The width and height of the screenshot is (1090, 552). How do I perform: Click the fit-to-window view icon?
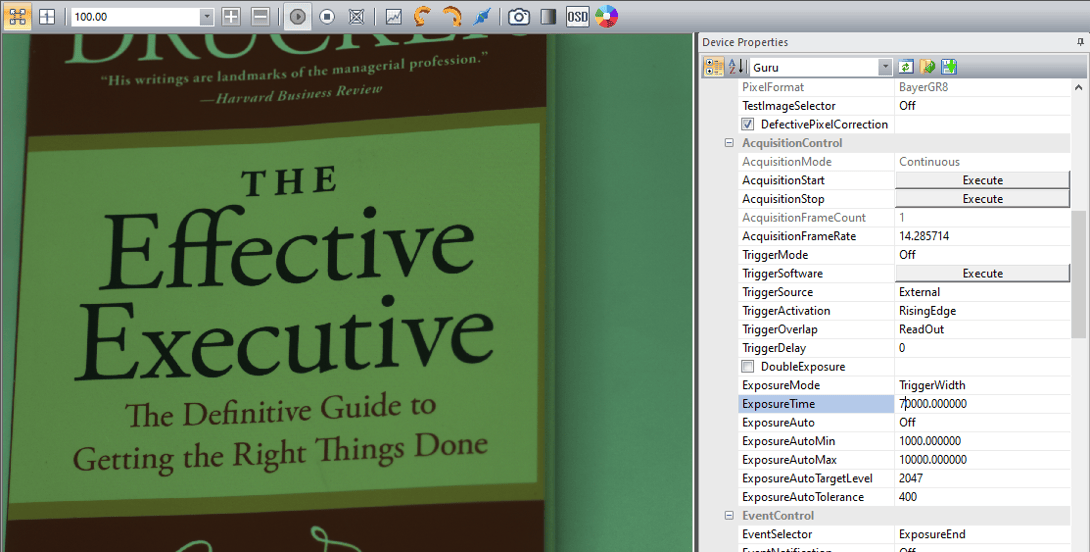point(17,17)
